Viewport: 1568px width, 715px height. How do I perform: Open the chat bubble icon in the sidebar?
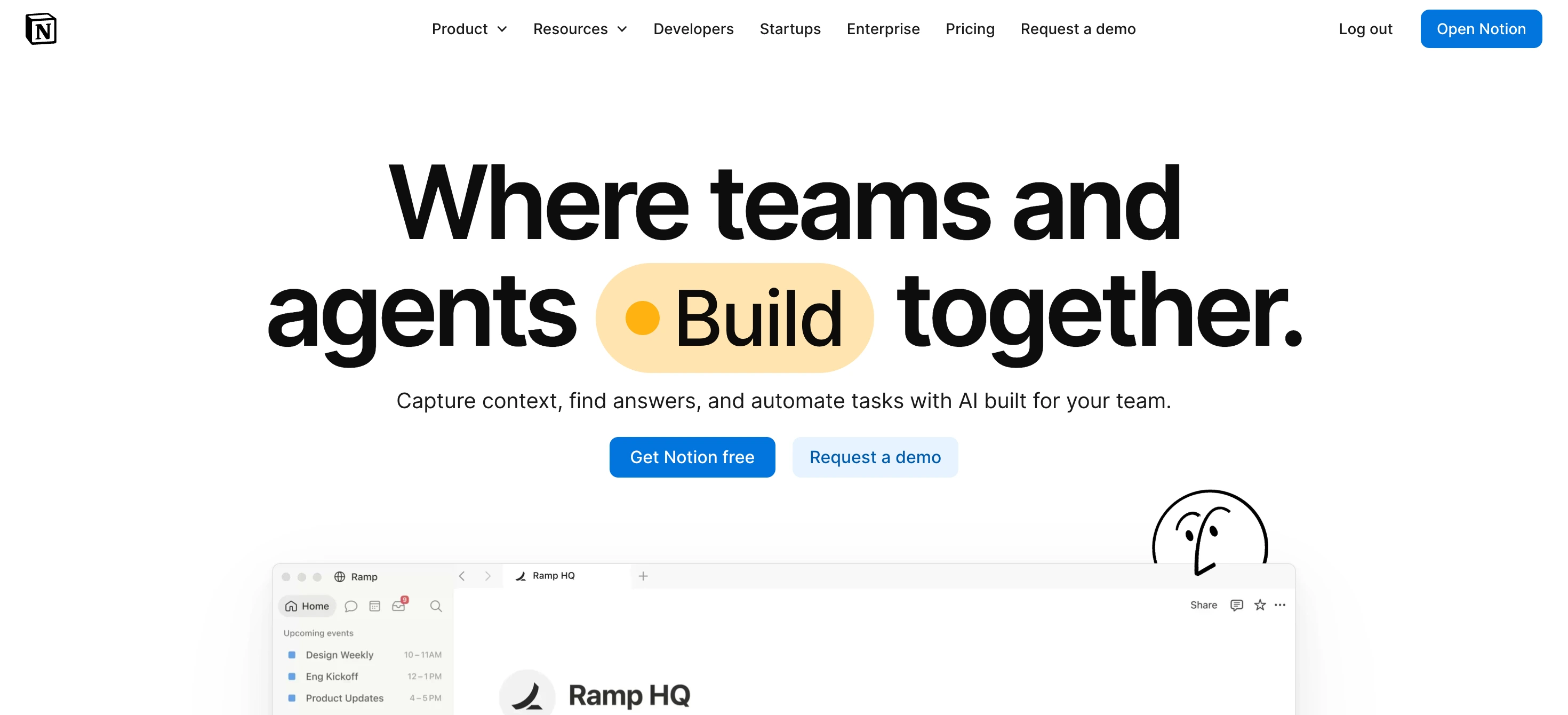(x=350, y=606)
